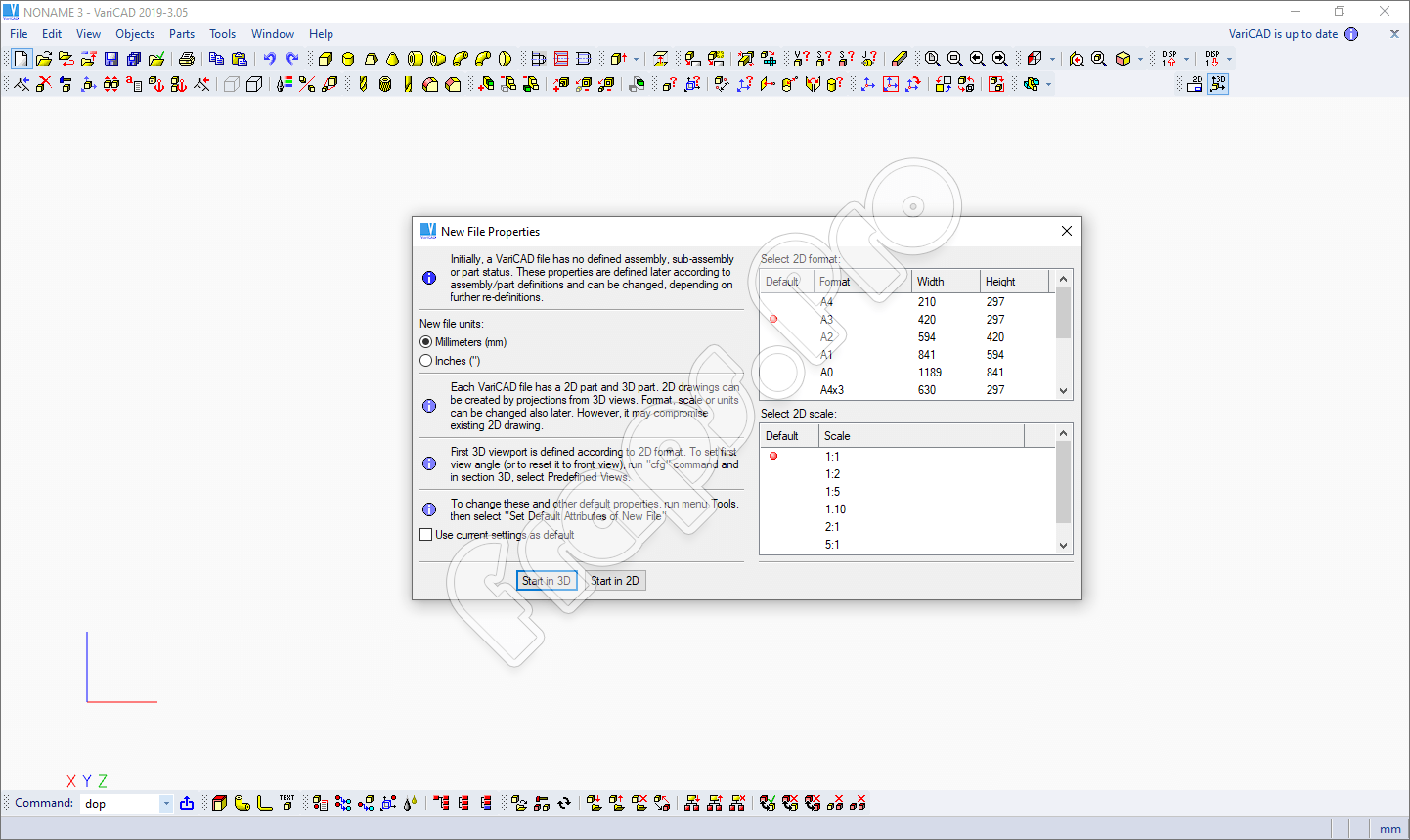Open the Parts menu

click(182, 34)
